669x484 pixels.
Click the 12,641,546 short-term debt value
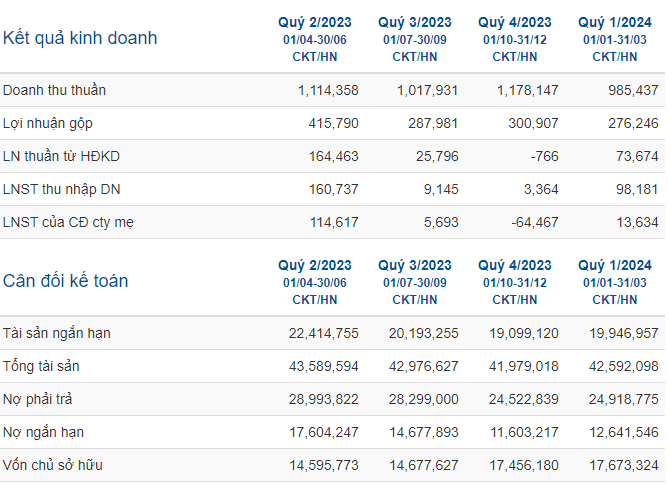[624, 432]
